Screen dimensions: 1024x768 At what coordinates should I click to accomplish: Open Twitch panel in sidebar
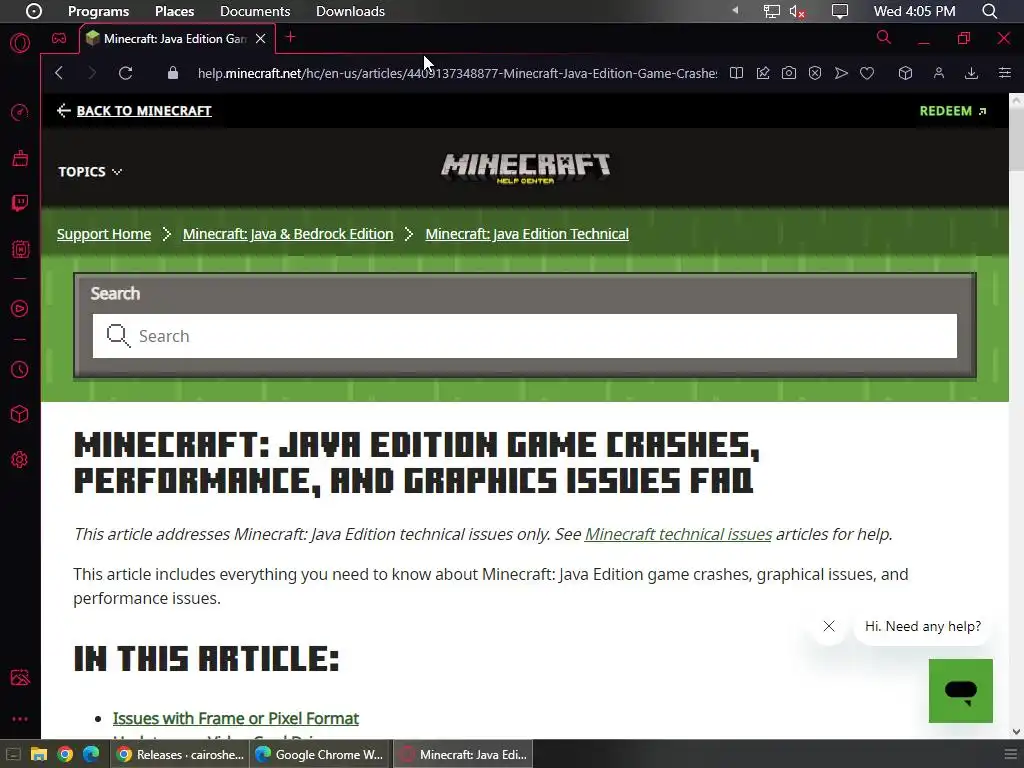click(x=20, y=203)
